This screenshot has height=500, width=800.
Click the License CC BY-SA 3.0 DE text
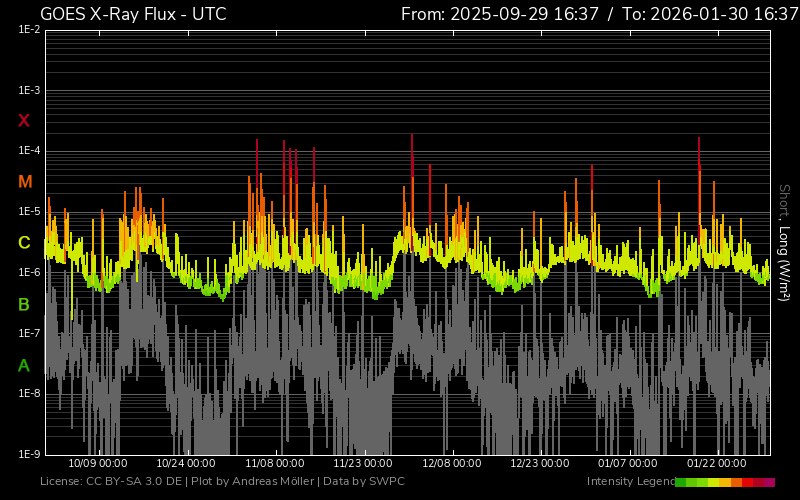click(111, 482)
